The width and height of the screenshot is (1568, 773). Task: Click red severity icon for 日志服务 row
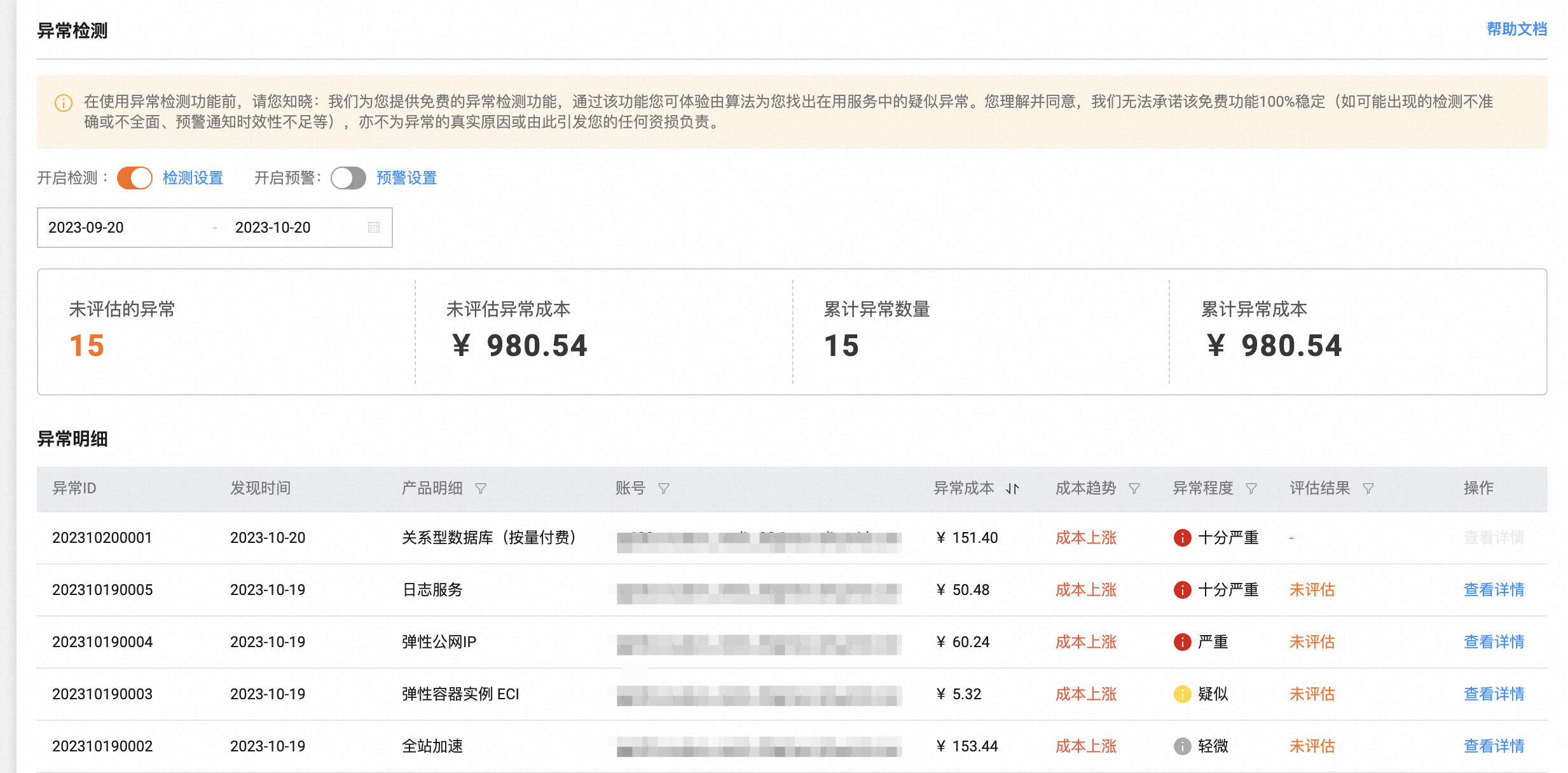point(1181,590)
